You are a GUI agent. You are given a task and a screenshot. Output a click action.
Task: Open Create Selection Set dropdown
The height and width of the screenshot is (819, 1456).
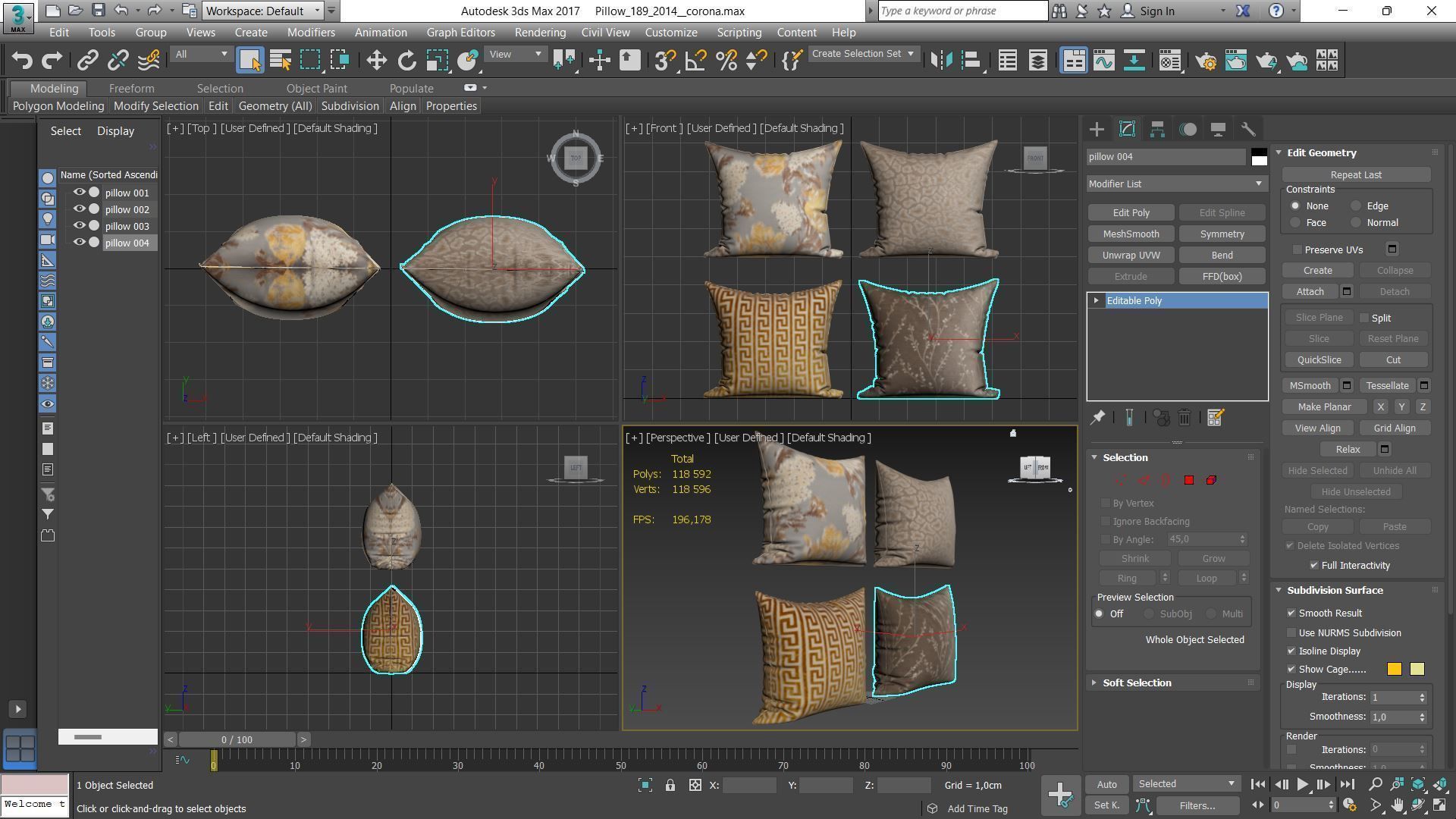pos(863,54)
